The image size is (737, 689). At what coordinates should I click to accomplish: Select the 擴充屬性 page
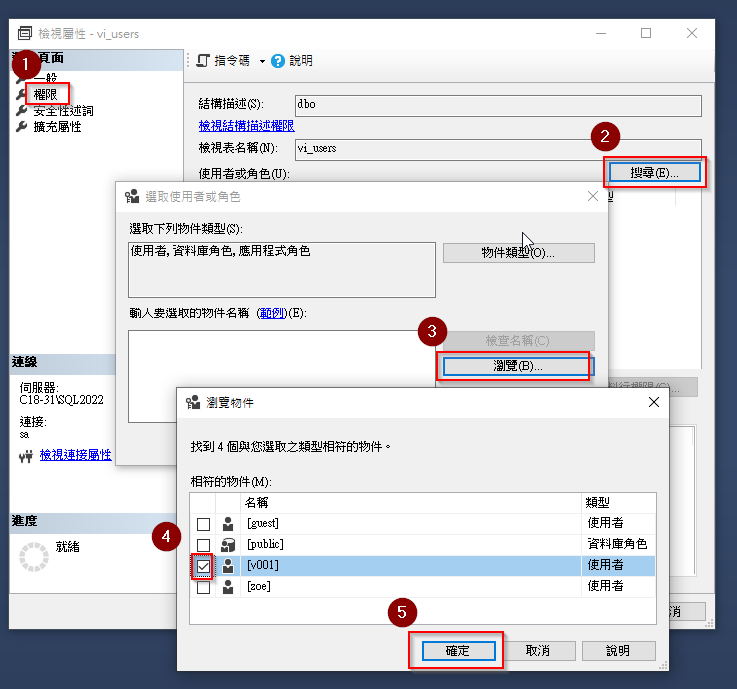click(x=57, y=127)
